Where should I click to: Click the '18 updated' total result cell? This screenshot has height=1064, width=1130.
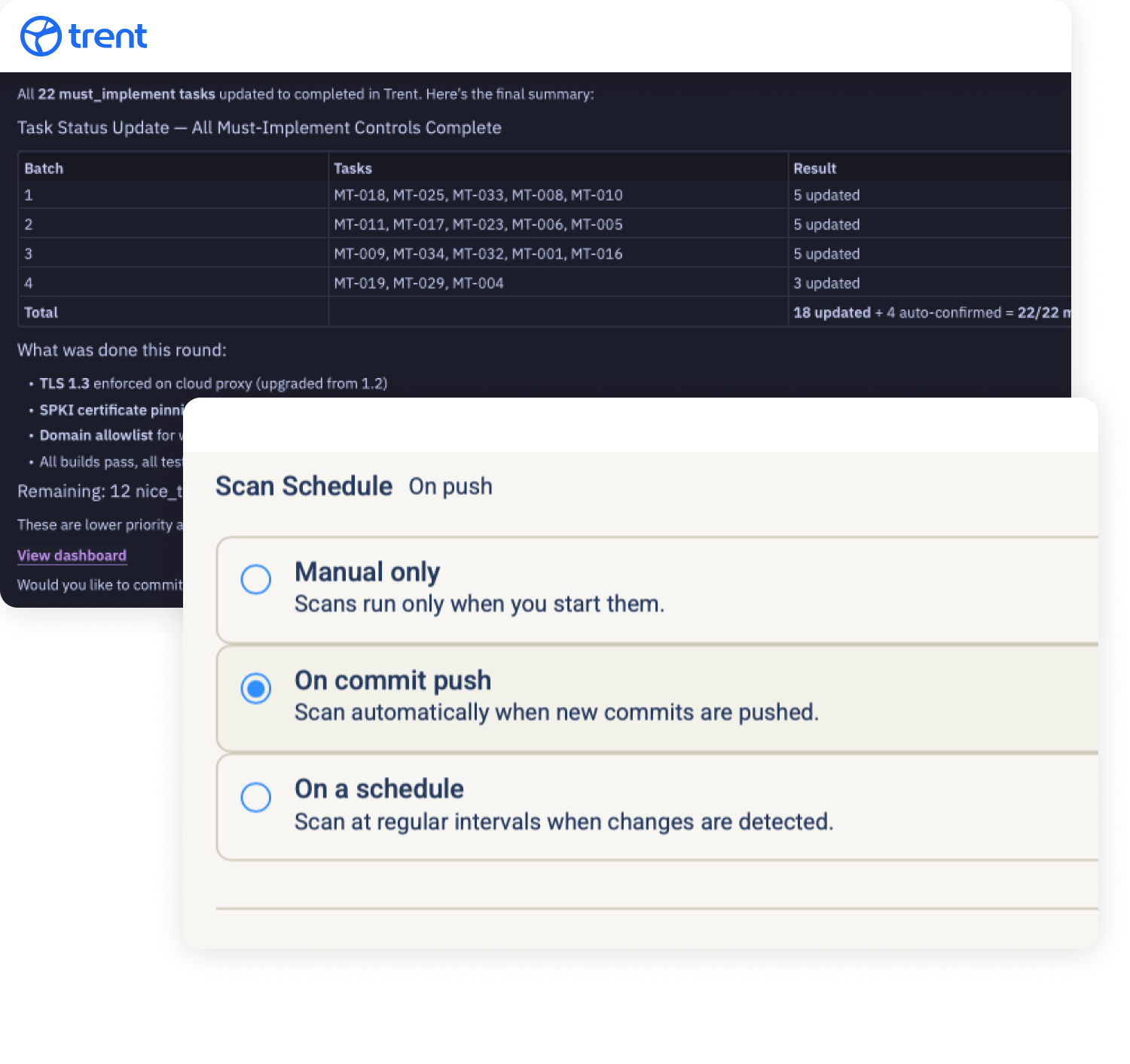[832, 312]
